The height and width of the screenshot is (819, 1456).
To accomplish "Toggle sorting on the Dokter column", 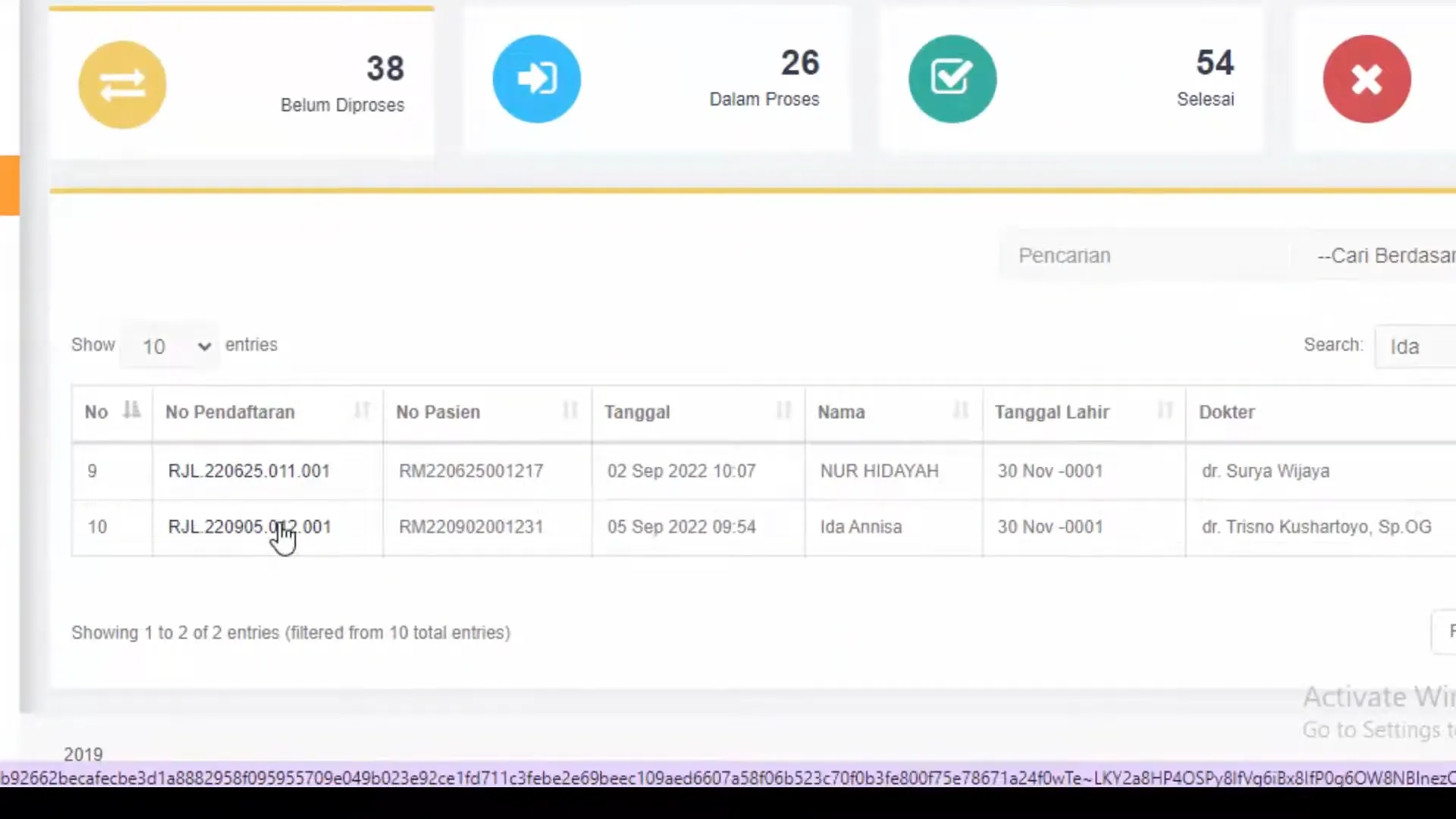I will click(x=1228, y=412).
